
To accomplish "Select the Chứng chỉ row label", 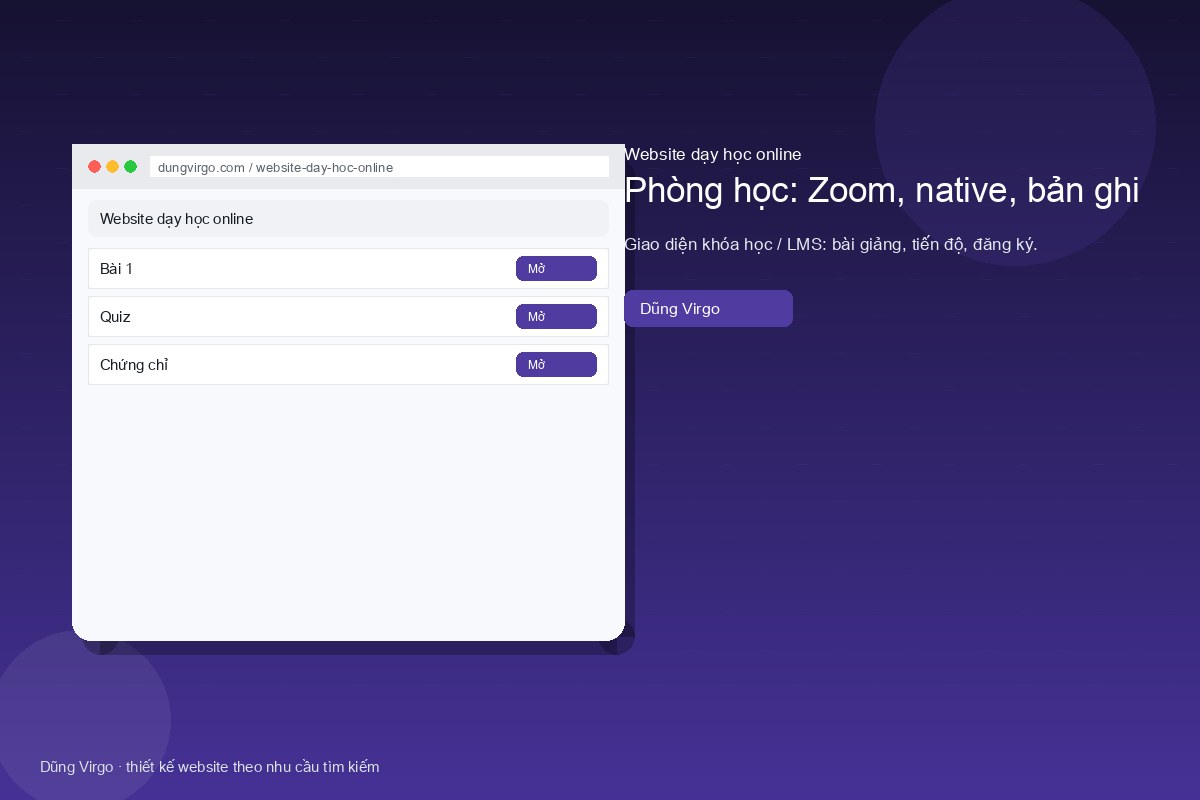I will point(134,365).
